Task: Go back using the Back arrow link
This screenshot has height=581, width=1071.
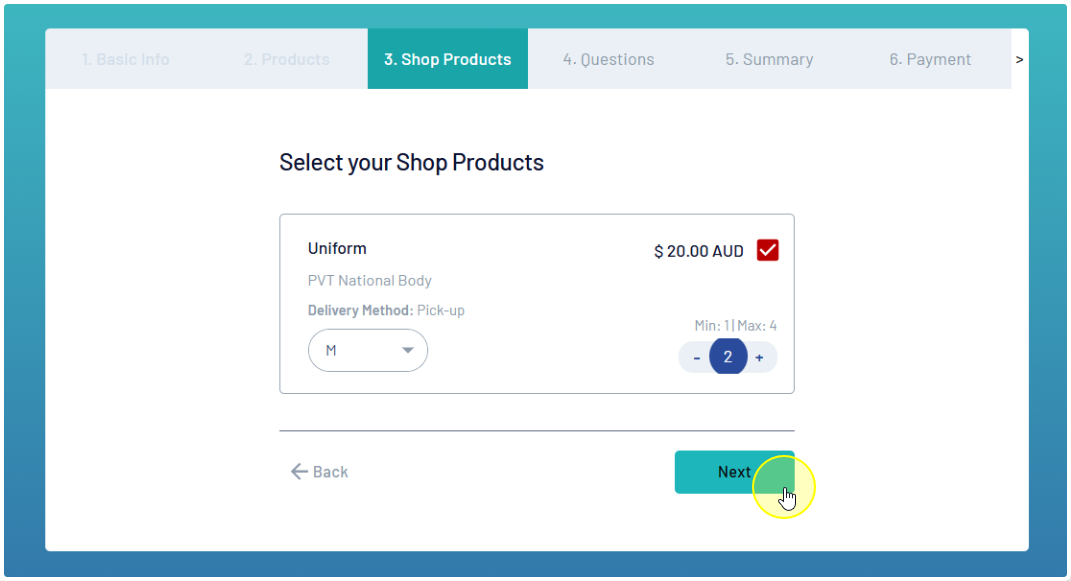Action: [319, 472]
